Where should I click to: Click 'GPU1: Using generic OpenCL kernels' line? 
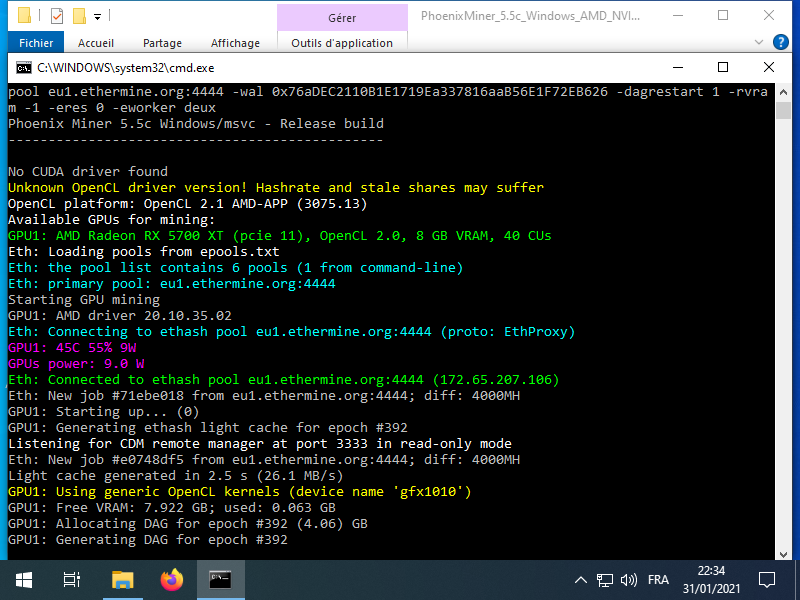tap(240, 491)
